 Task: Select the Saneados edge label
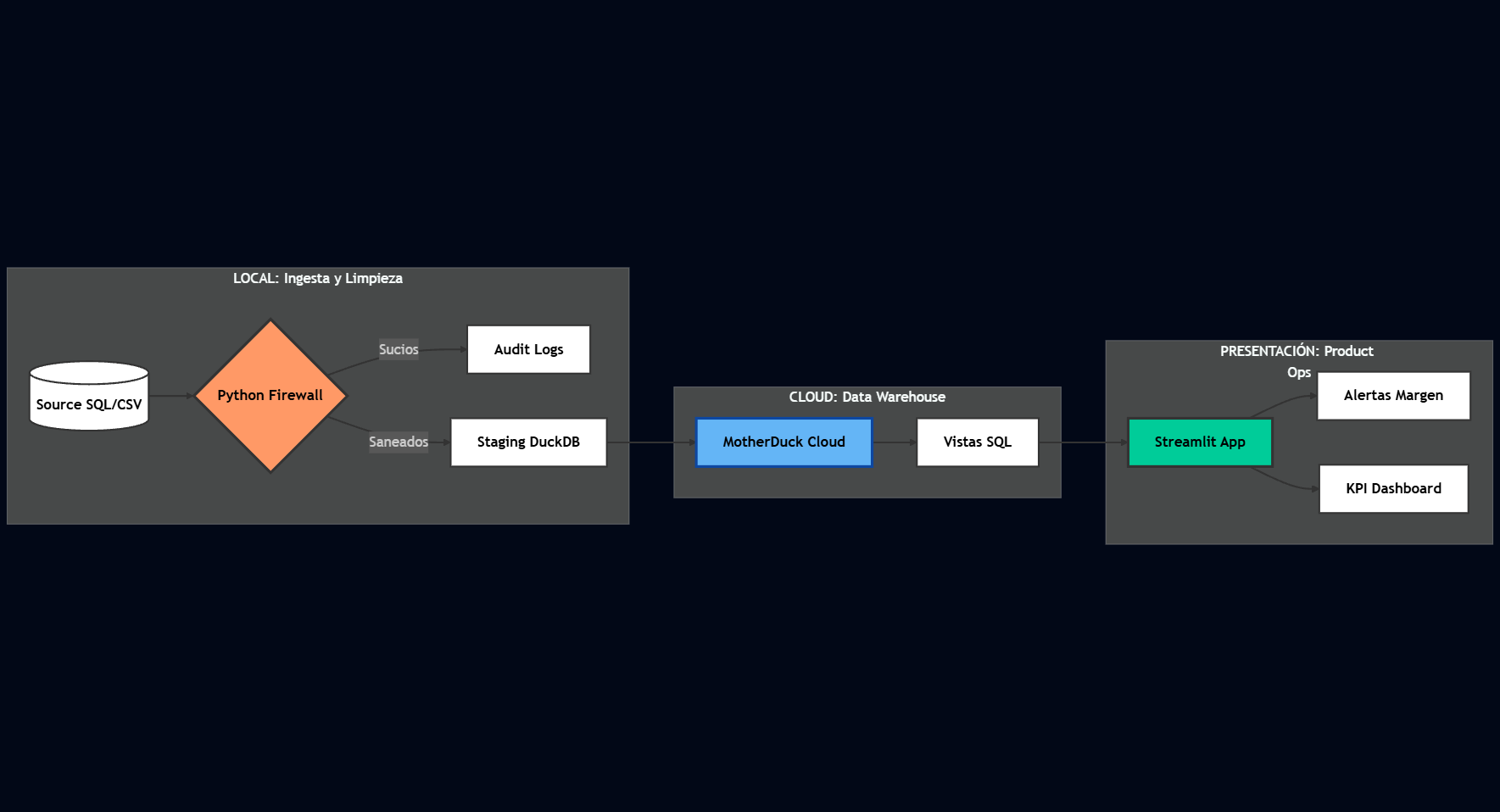pos(399,442)
